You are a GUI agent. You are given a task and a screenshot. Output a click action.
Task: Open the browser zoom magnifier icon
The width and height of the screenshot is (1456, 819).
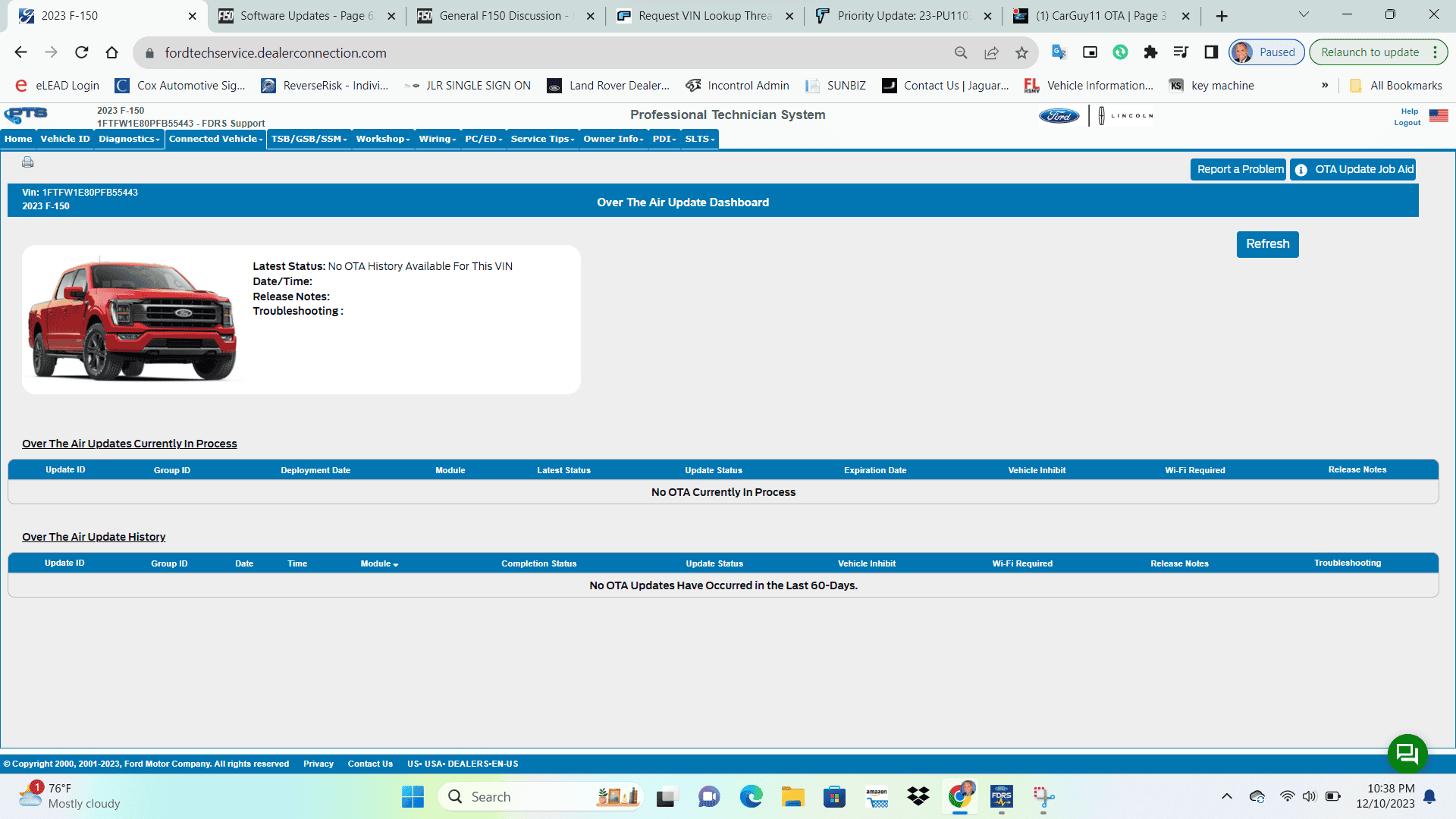tap(961, 52)
